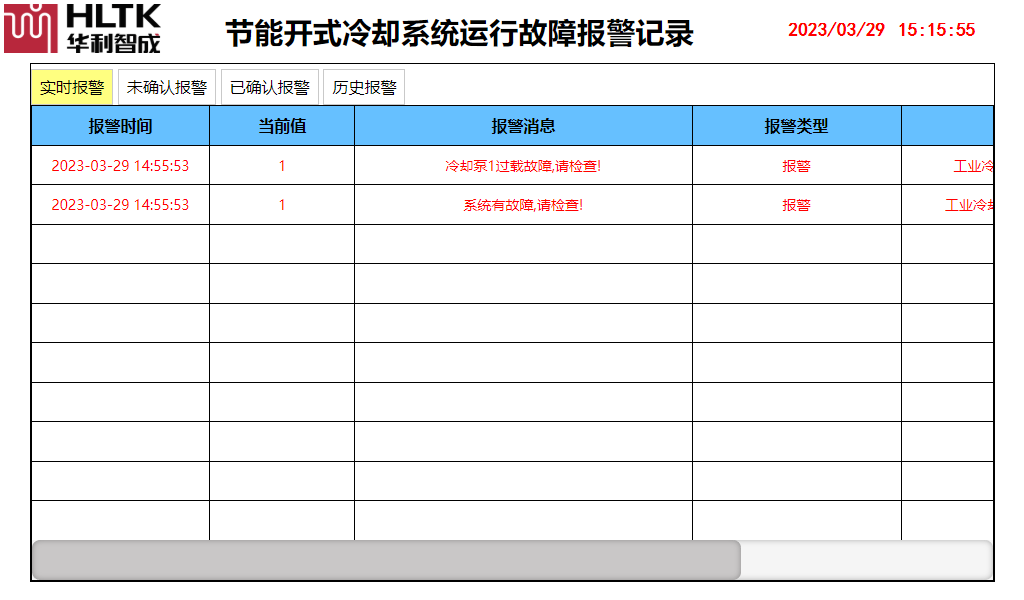Click the current value in the 系统有故障 row
The width and height of the screenshot is (1024, 600).
click(282, 205)
